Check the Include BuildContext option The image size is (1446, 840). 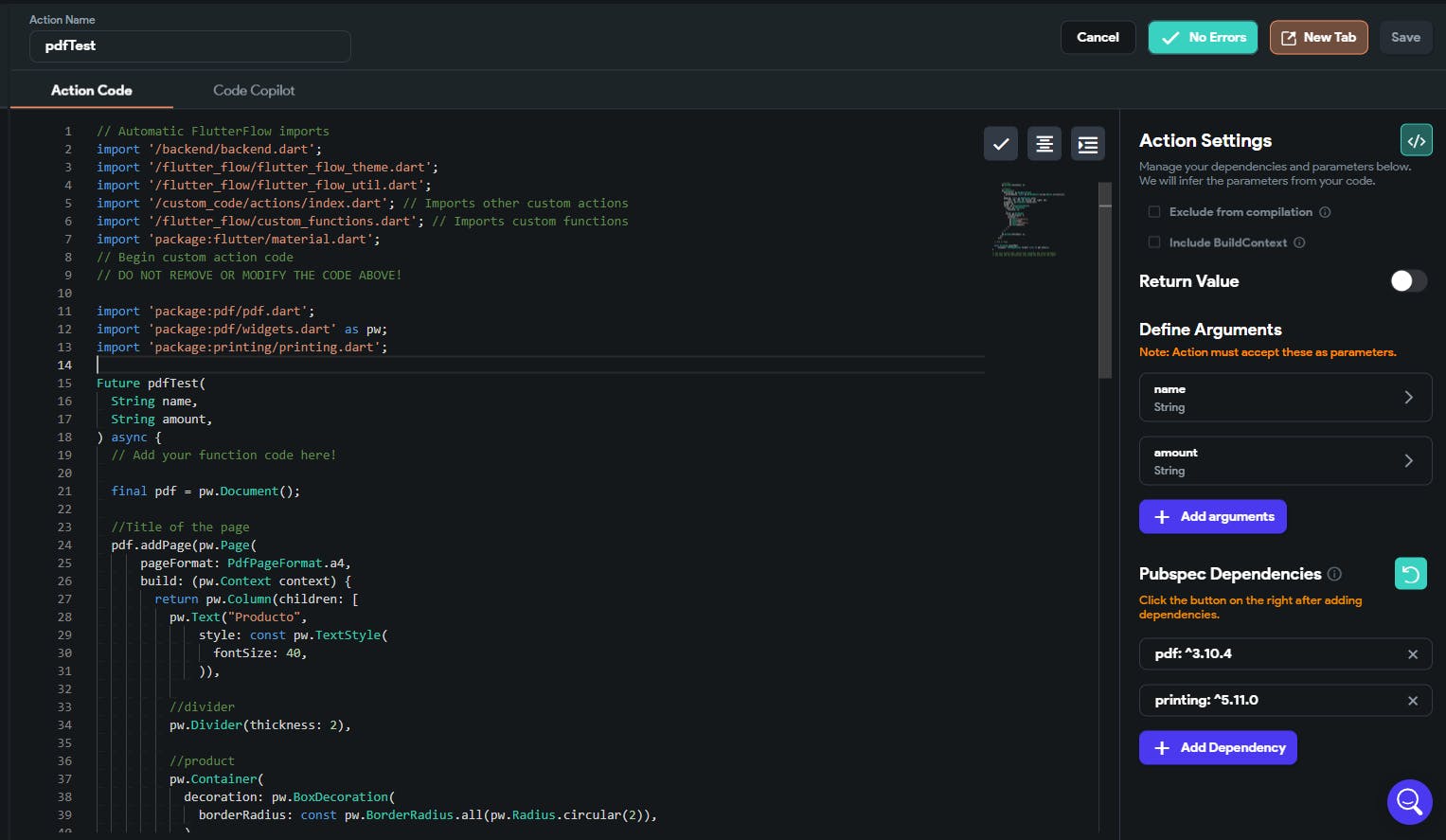coord(1153,242)
